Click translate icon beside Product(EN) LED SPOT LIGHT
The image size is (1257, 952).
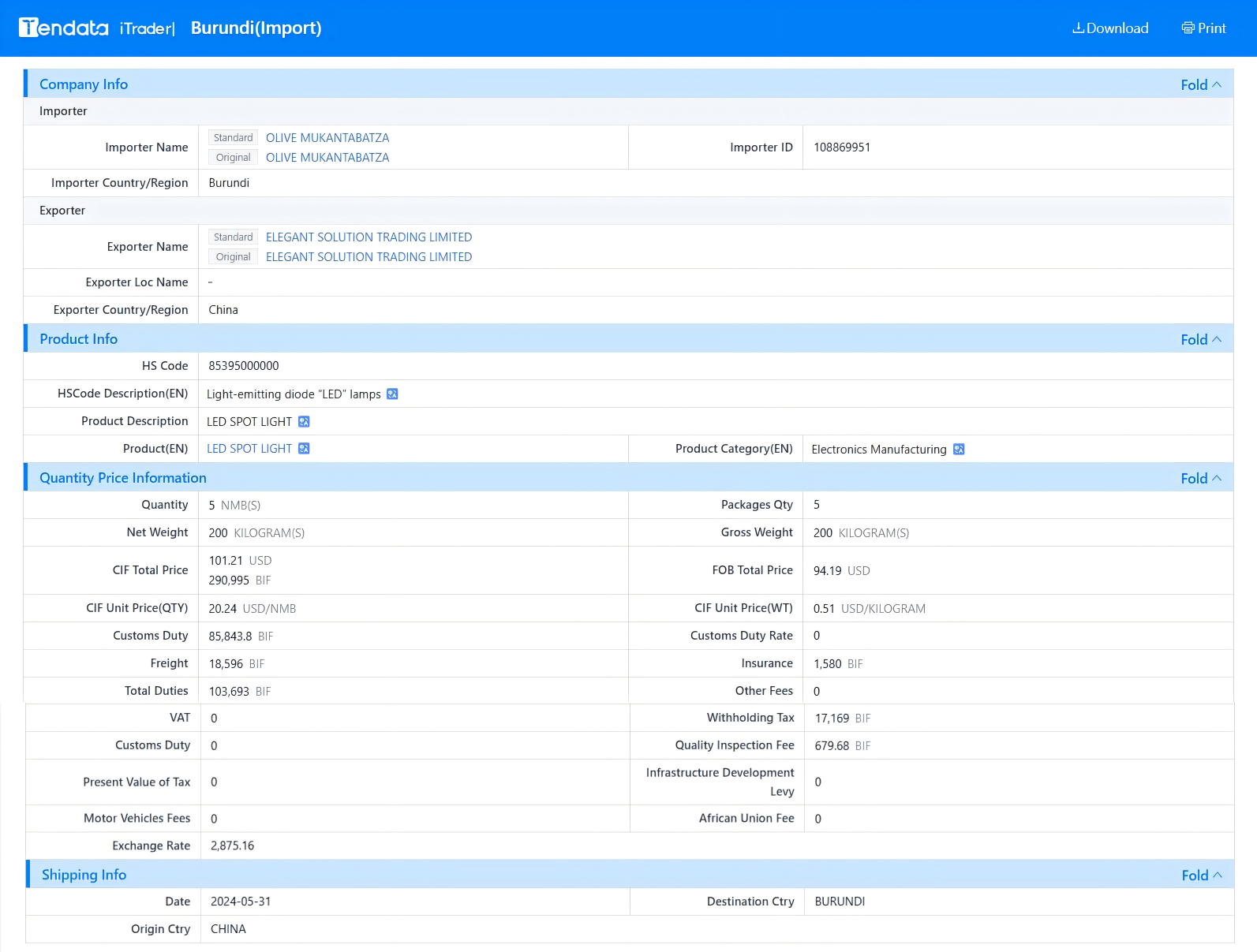coord(304,448)
